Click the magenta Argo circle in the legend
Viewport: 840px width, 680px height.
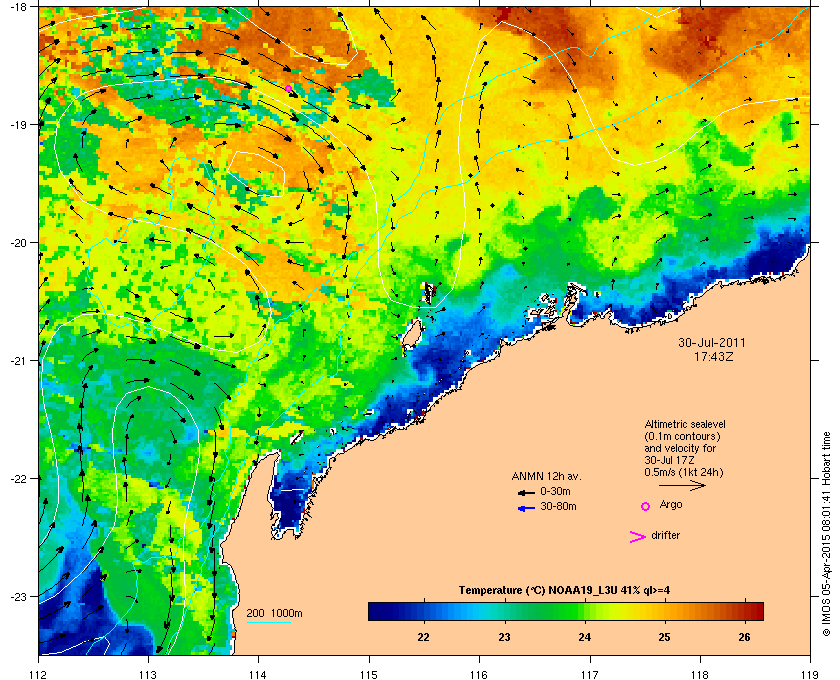646,506
